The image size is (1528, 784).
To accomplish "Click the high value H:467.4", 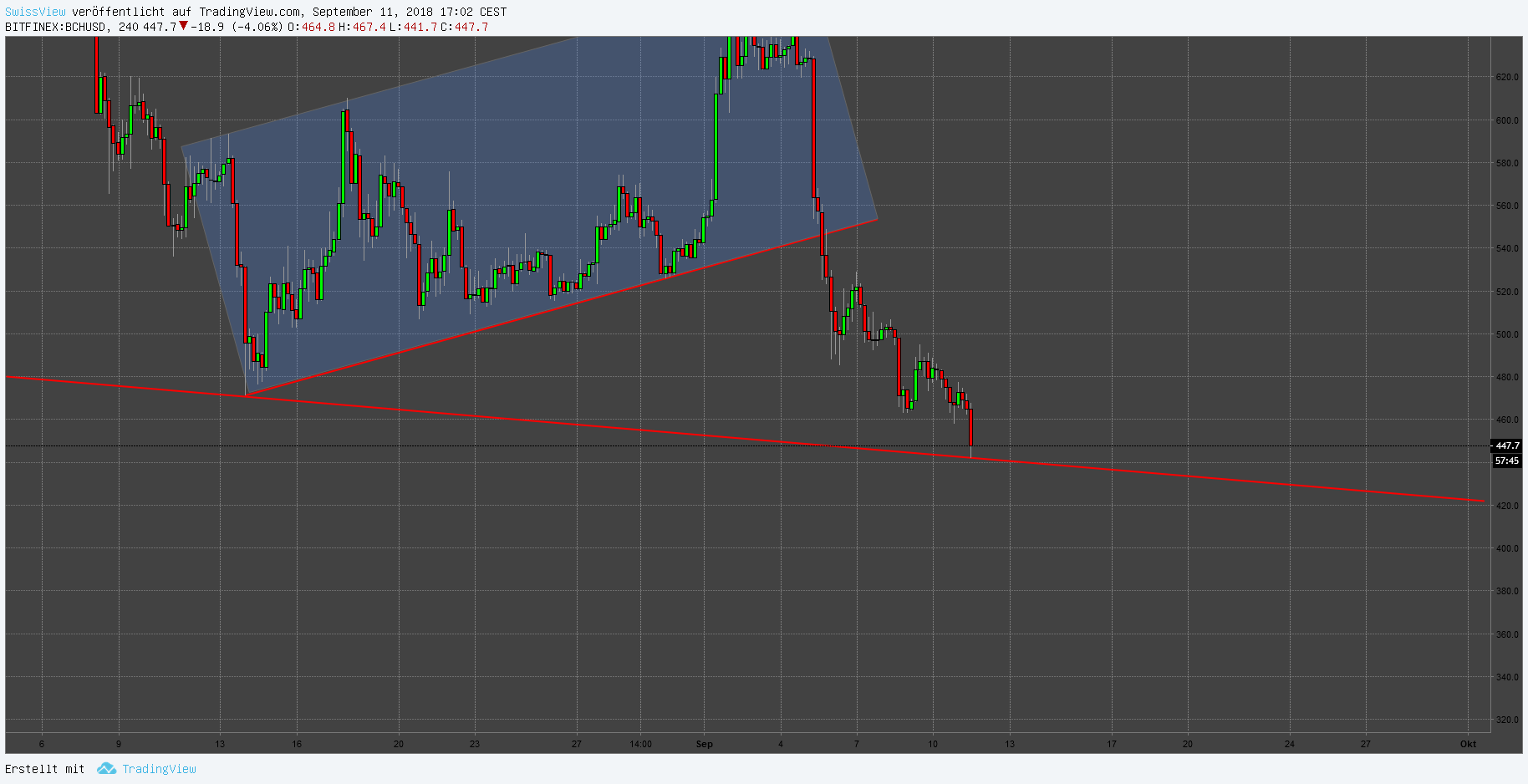I will 362,27.
